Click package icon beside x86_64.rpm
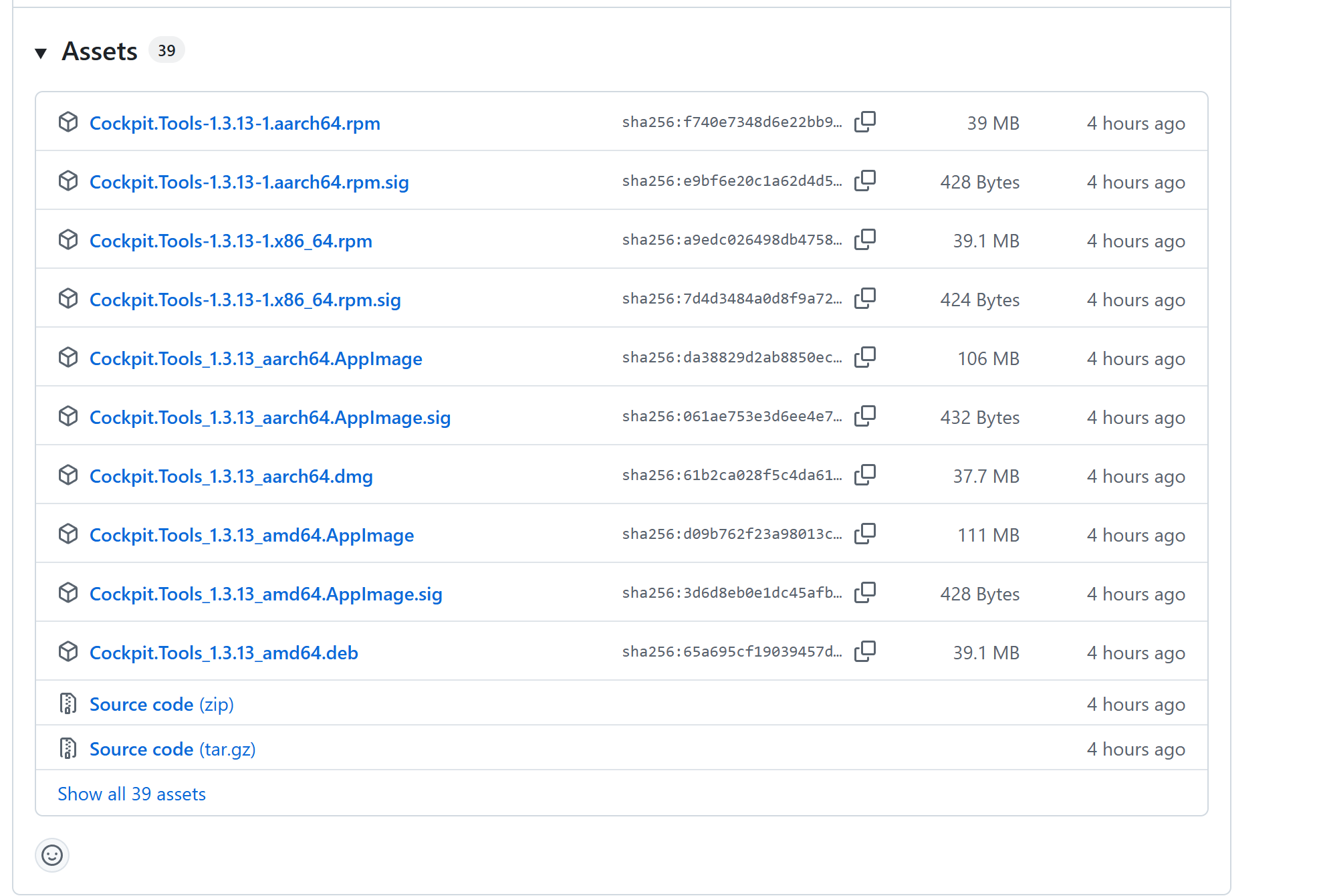This screenshot has height=896, width=1317. click(68, 240)
